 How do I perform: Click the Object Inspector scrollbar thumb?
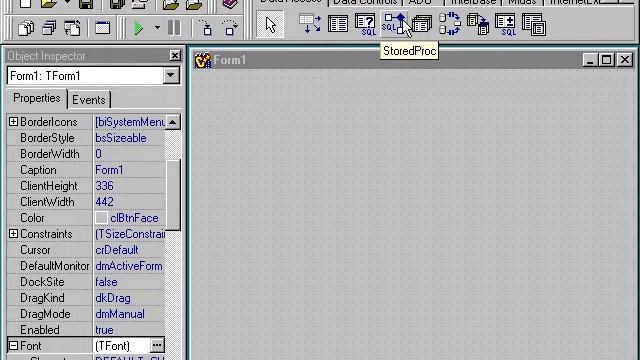173,195
